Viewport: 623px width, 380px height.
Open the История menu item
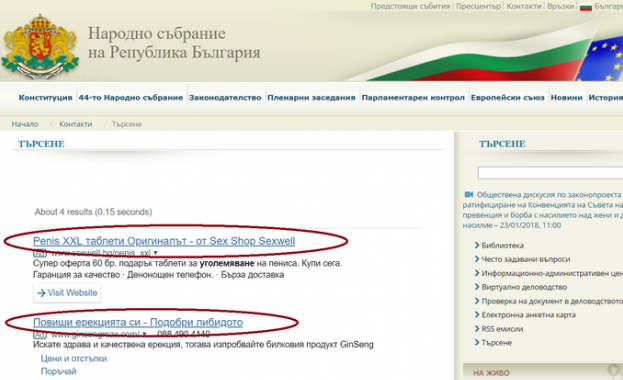tap(606, 98)
